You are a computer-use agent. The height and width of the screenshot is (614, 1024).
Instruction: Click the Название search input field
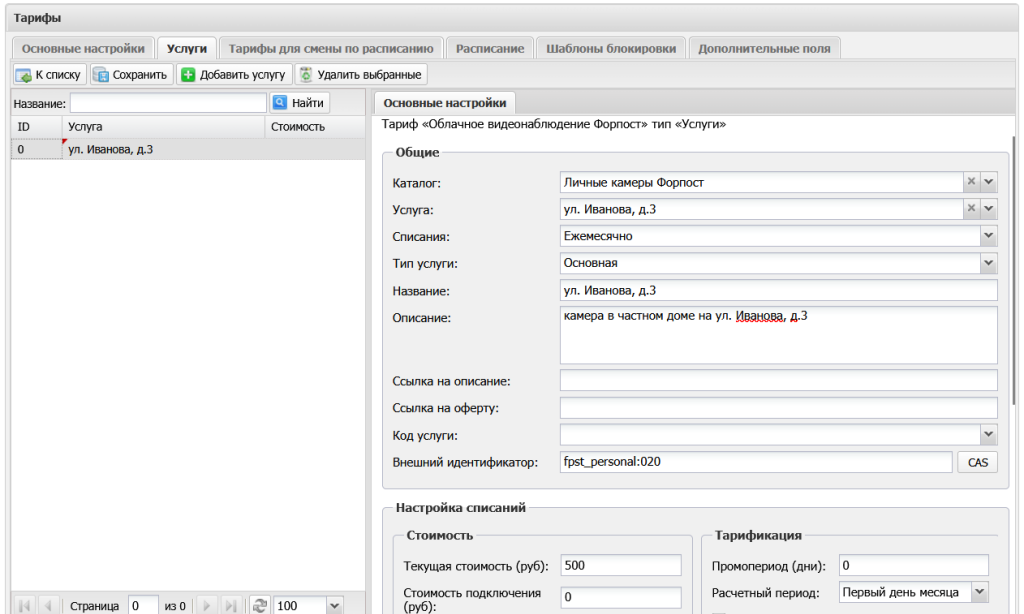[168, 103]
